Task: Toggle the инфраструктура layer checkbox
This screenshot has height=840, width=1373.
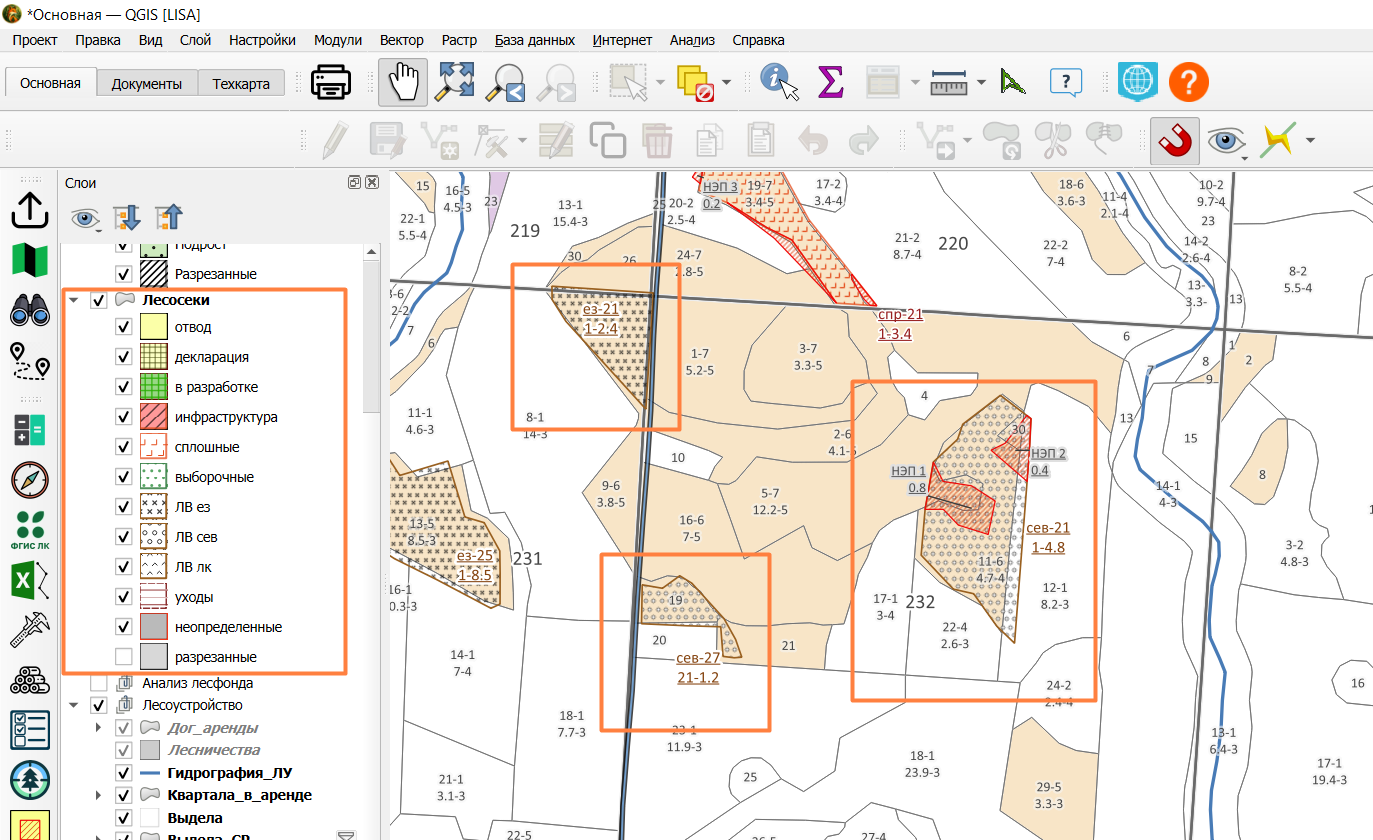Action: 124,417
